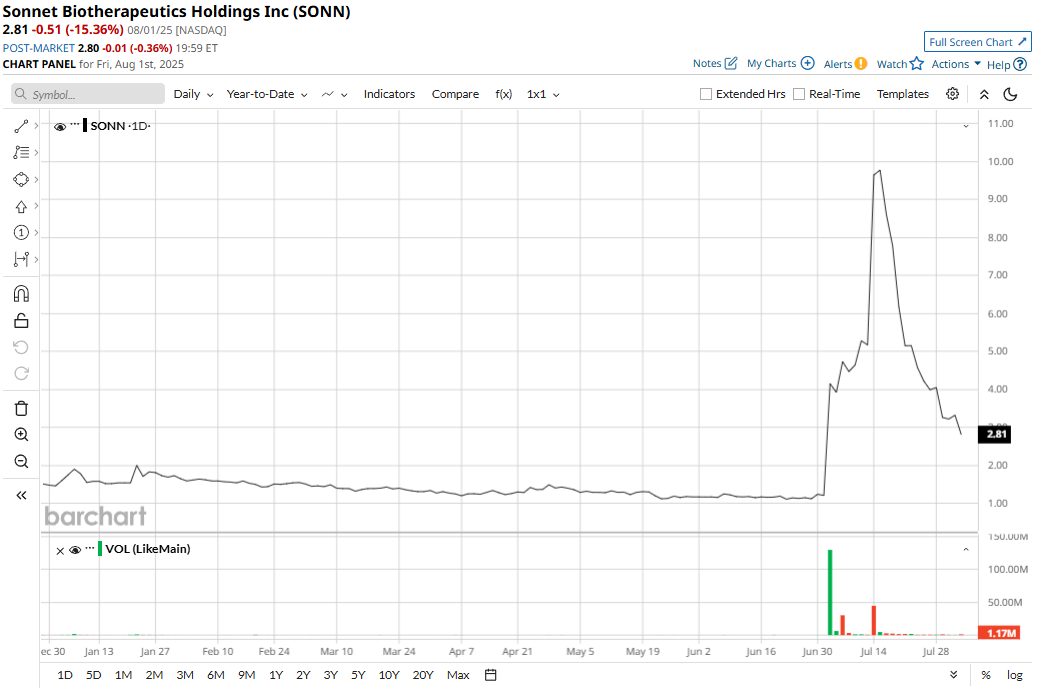Click the Watch link
Screen dimensions: 1043x694
click(891, 64)
